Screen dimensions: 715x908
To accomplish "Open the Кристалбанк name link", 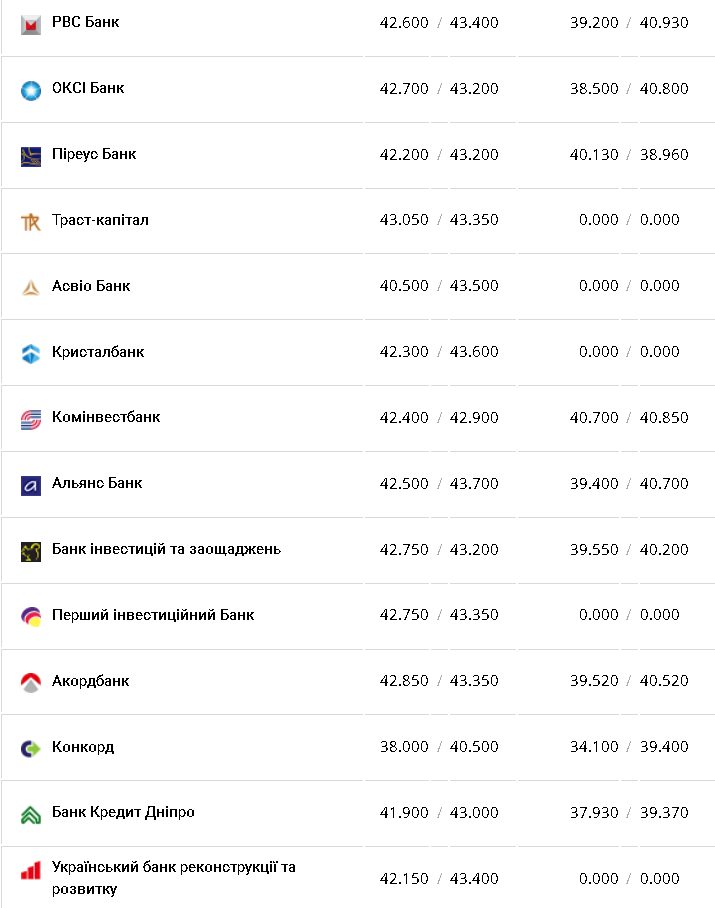I will pos(98,352).
